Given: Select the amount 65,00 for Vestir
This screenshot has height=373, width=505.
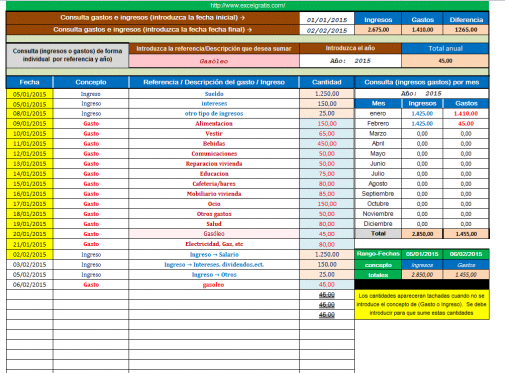Looking at the screenshot, I should [327, 134].
